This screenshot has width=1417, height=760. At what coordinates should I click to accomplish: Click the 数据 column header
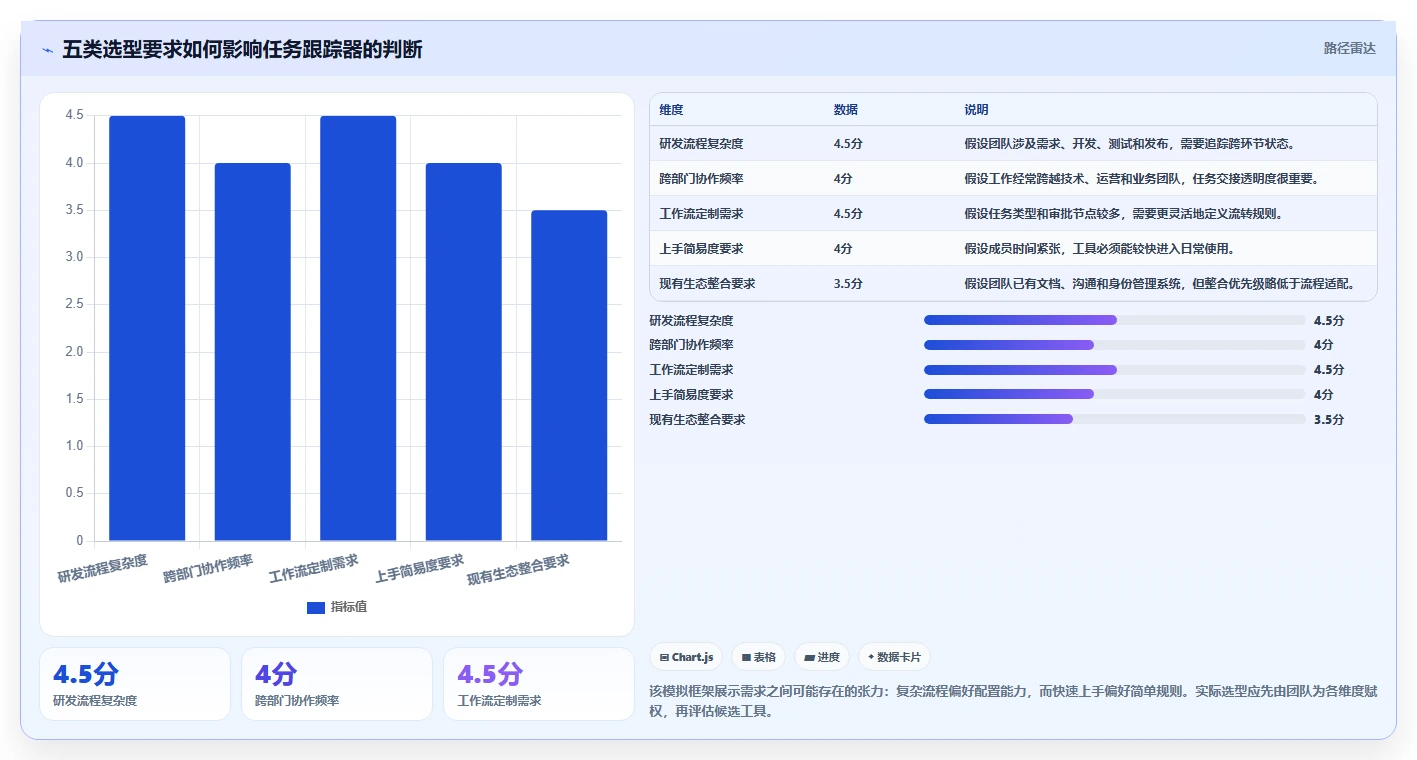tap(845, 110)
